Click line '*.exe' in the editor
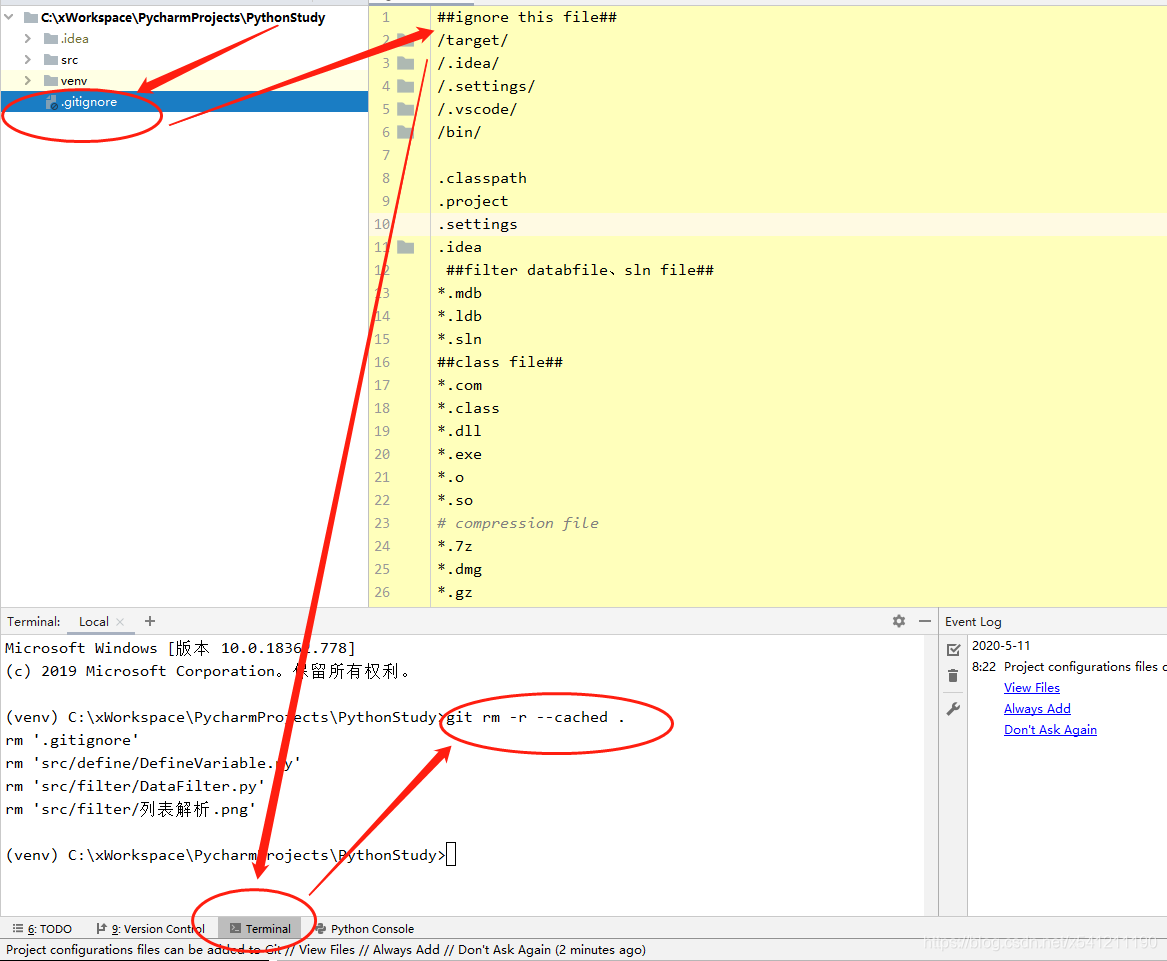 coord(459,454)
